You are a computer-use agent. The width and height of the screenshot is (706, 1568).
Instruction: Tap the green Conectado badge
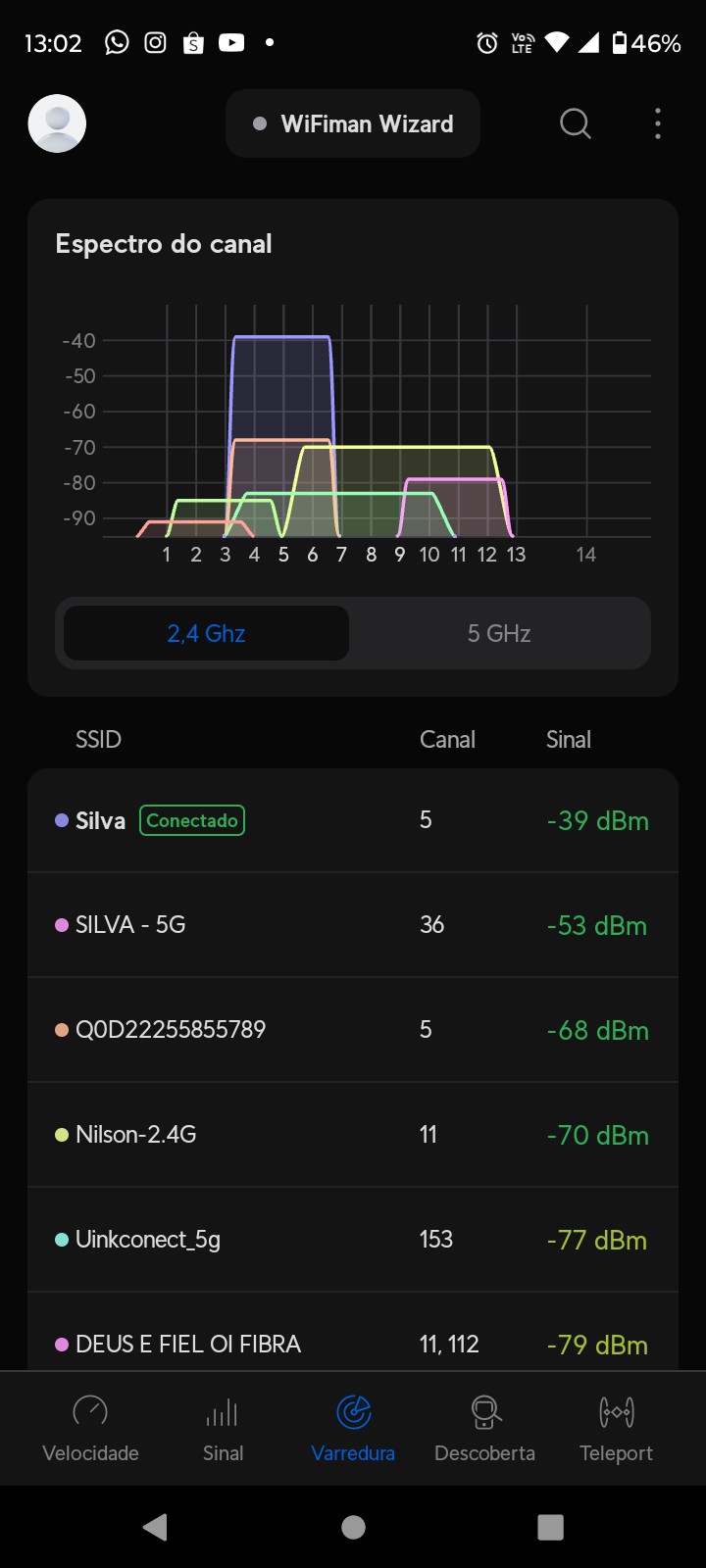(x=192, y=820)
